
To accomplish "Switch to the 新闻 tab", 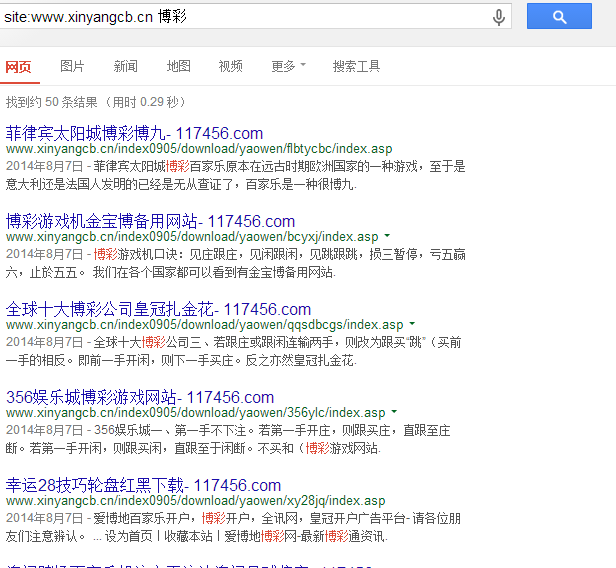I will 125,66.
